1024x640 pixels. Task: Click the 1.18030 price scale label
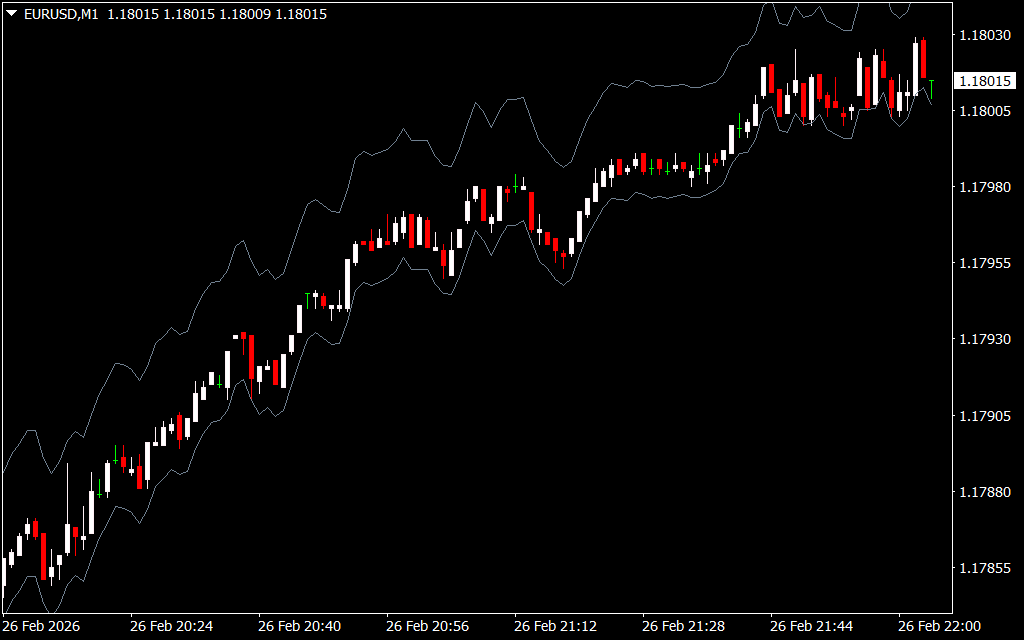click(983, 35)
